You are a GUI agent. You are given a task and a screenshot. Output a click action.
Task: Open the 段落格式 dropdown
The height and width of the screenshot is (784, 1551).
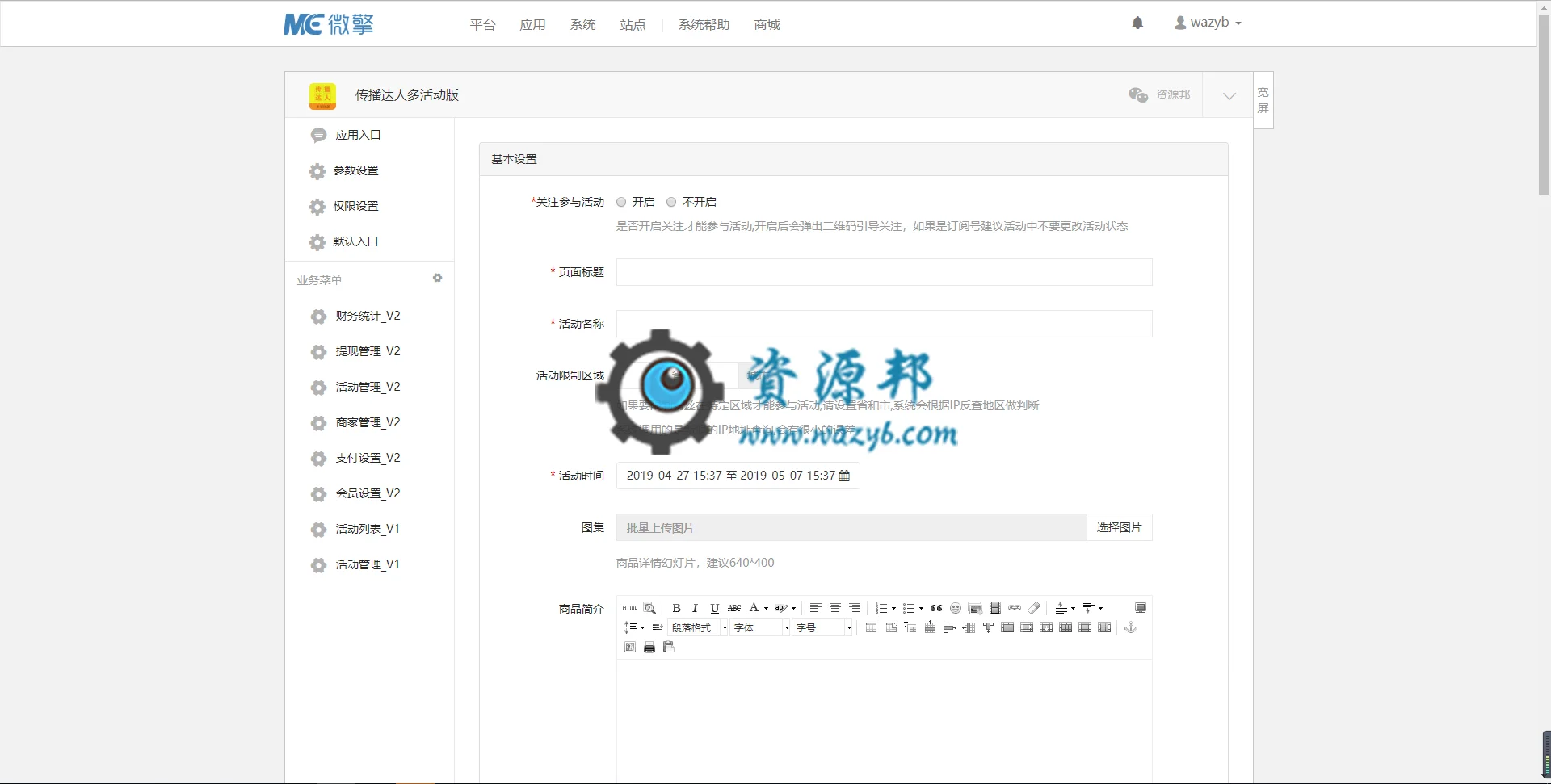coord(700,627)
